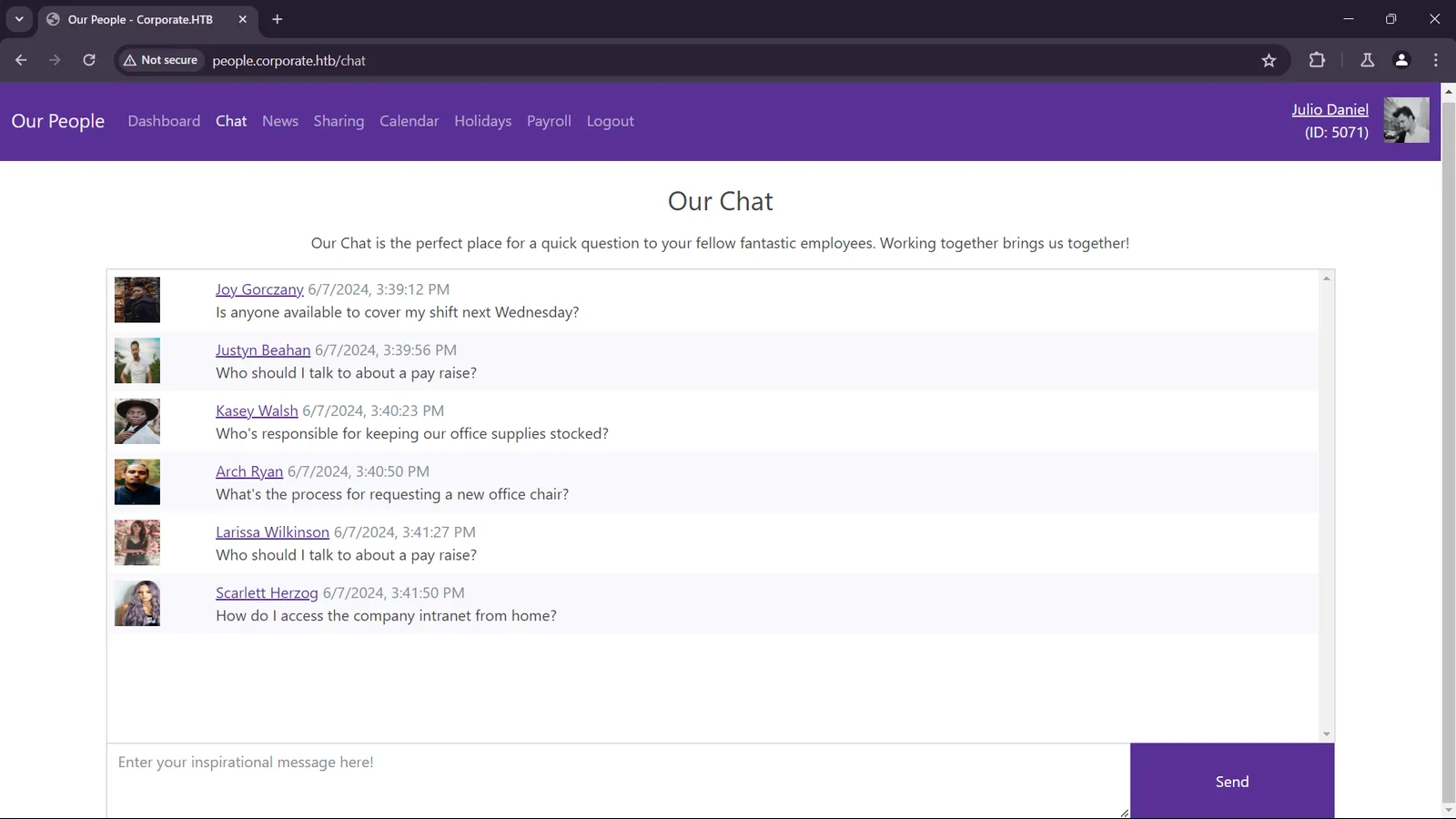Select the Chat nav item
Screen dimensions: 1456x819
[x=231, y=121]
